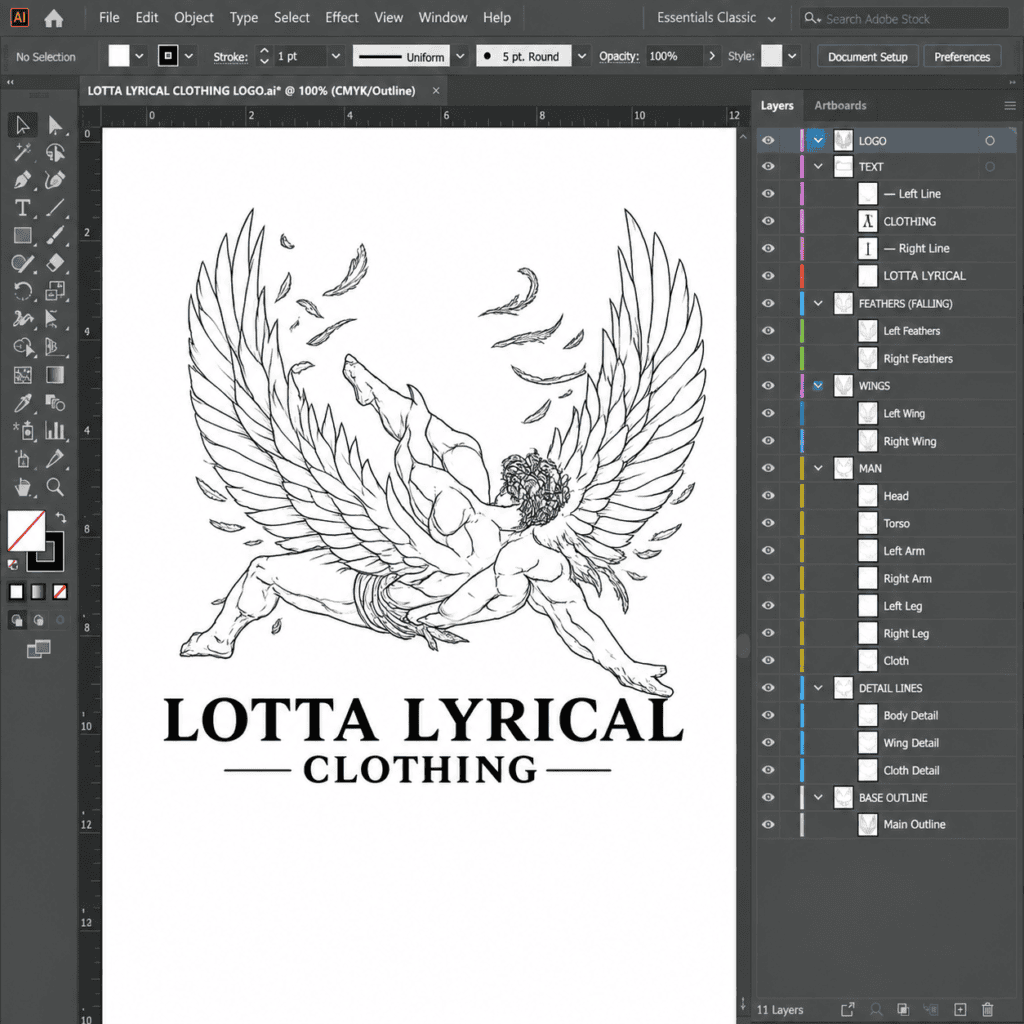Open the Window menu
Screen dimensions: 1024x1024
pos(443,18)
